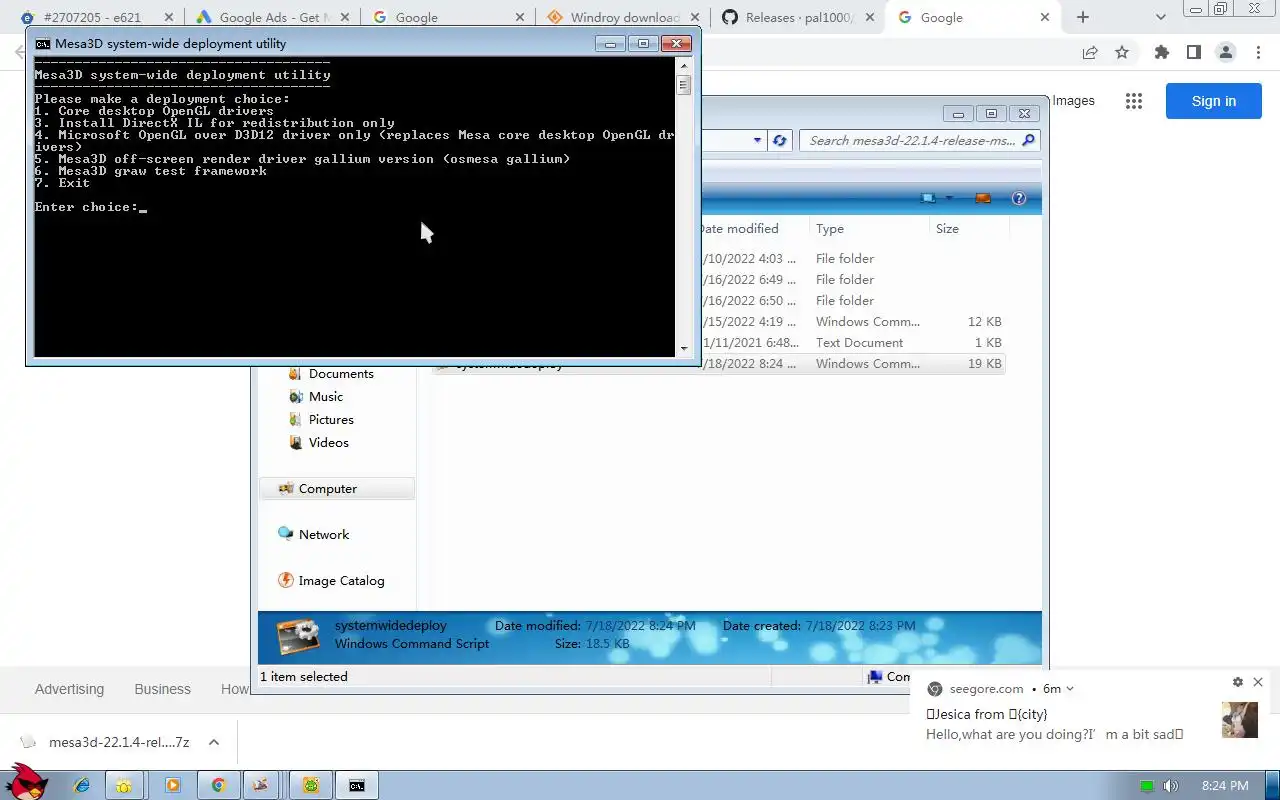Open a new Chrome tab

tap(1082, 17)
